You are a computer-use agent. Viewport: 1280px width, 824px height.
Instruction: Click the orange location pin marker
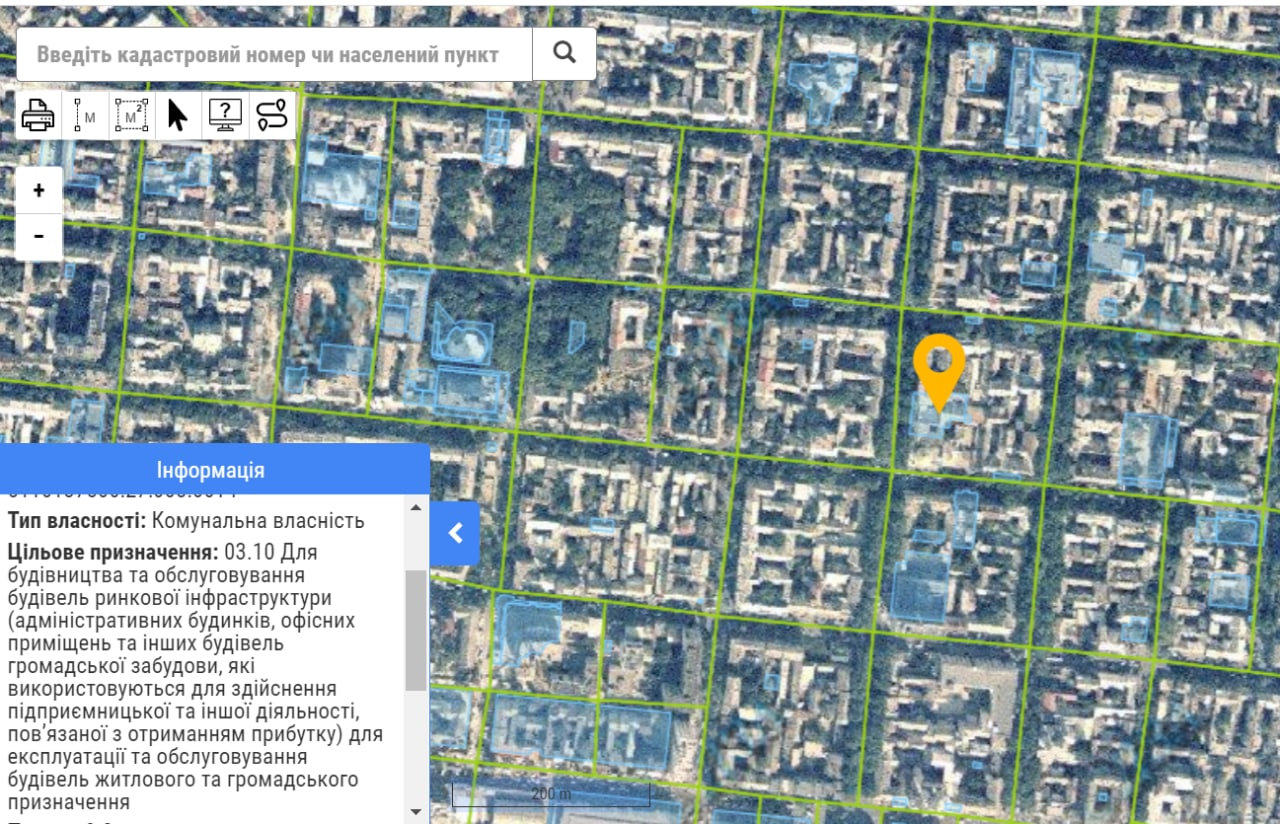coord(939,371)
